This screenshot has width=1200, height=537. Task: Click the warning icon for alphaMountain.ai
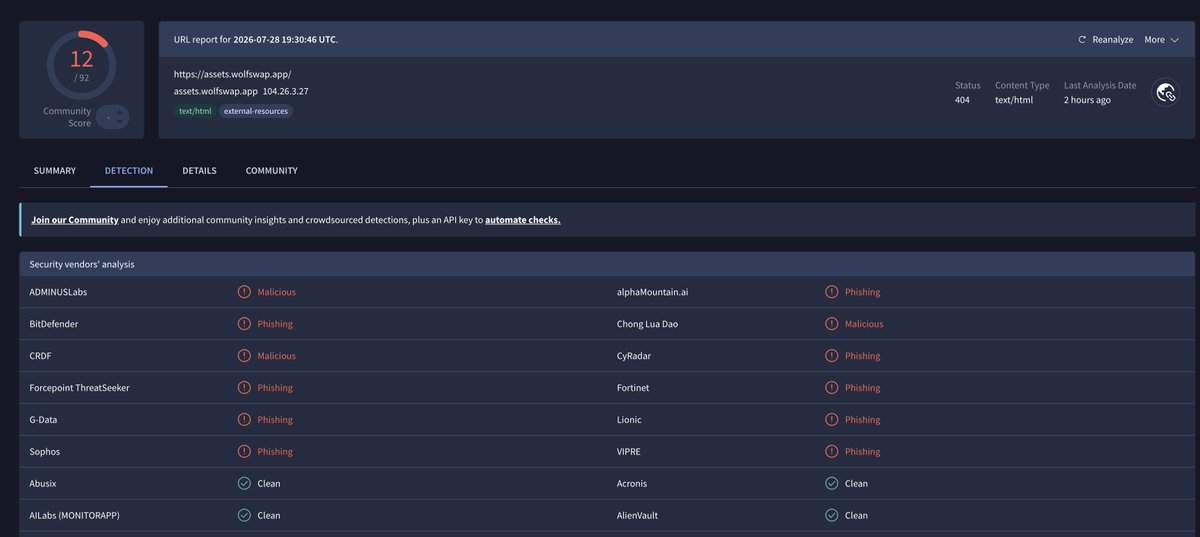[x=832, y=292]
